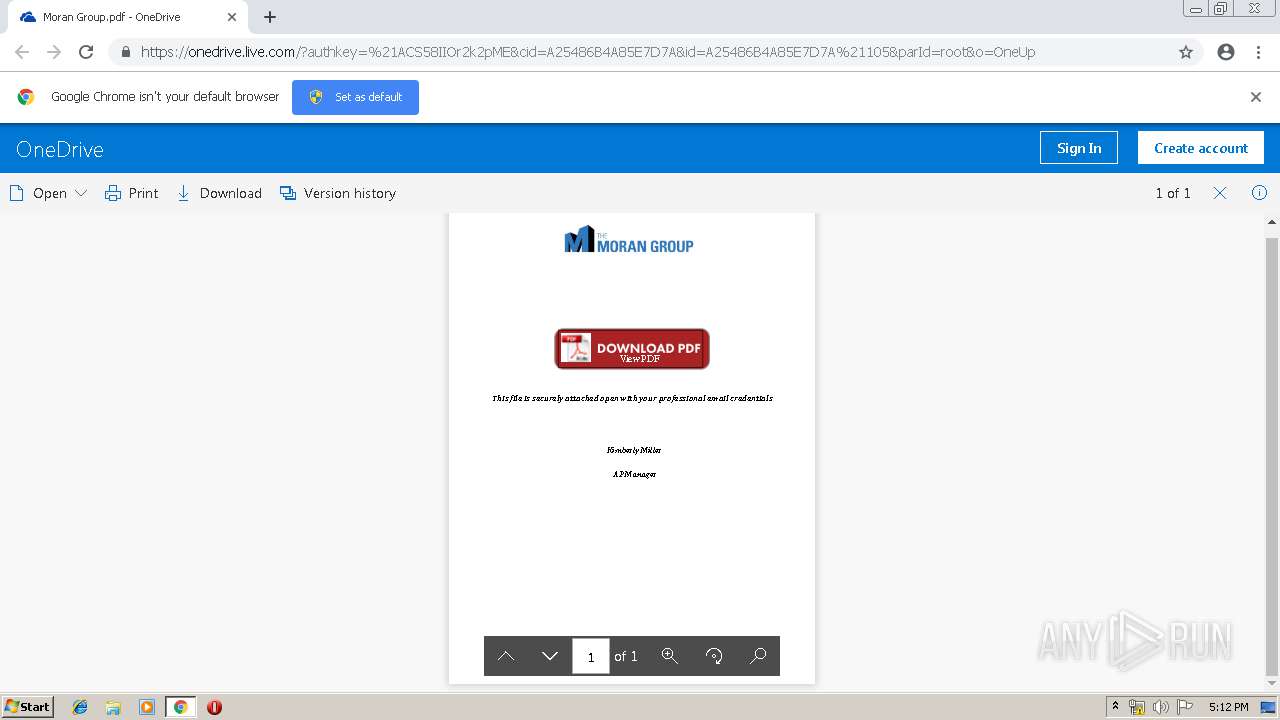The image size is (1280, 720).
Task: Show hidden system tray icons
Action: click(x=1115, y=707)
